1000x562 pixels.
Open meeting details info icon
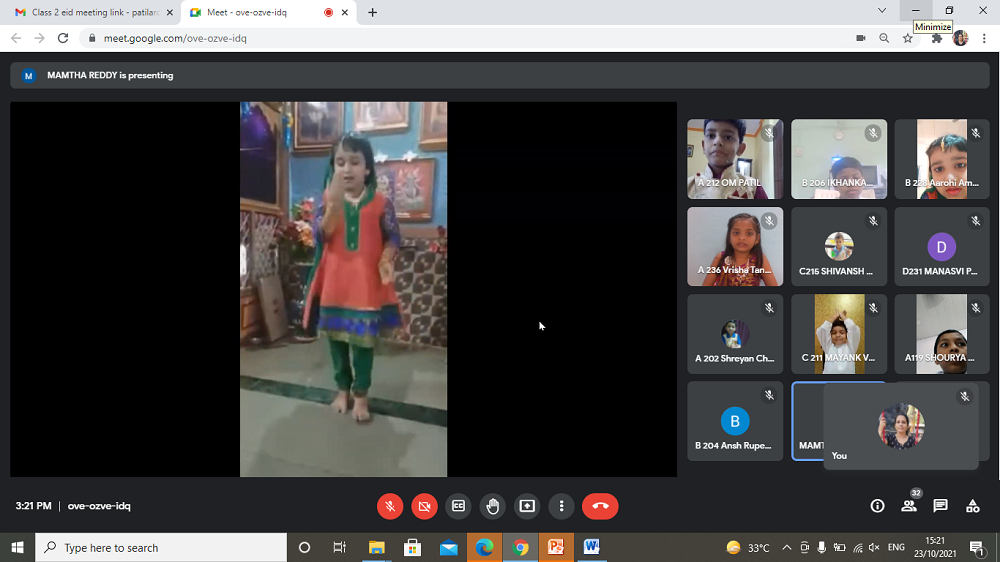[x=877, y=506]
